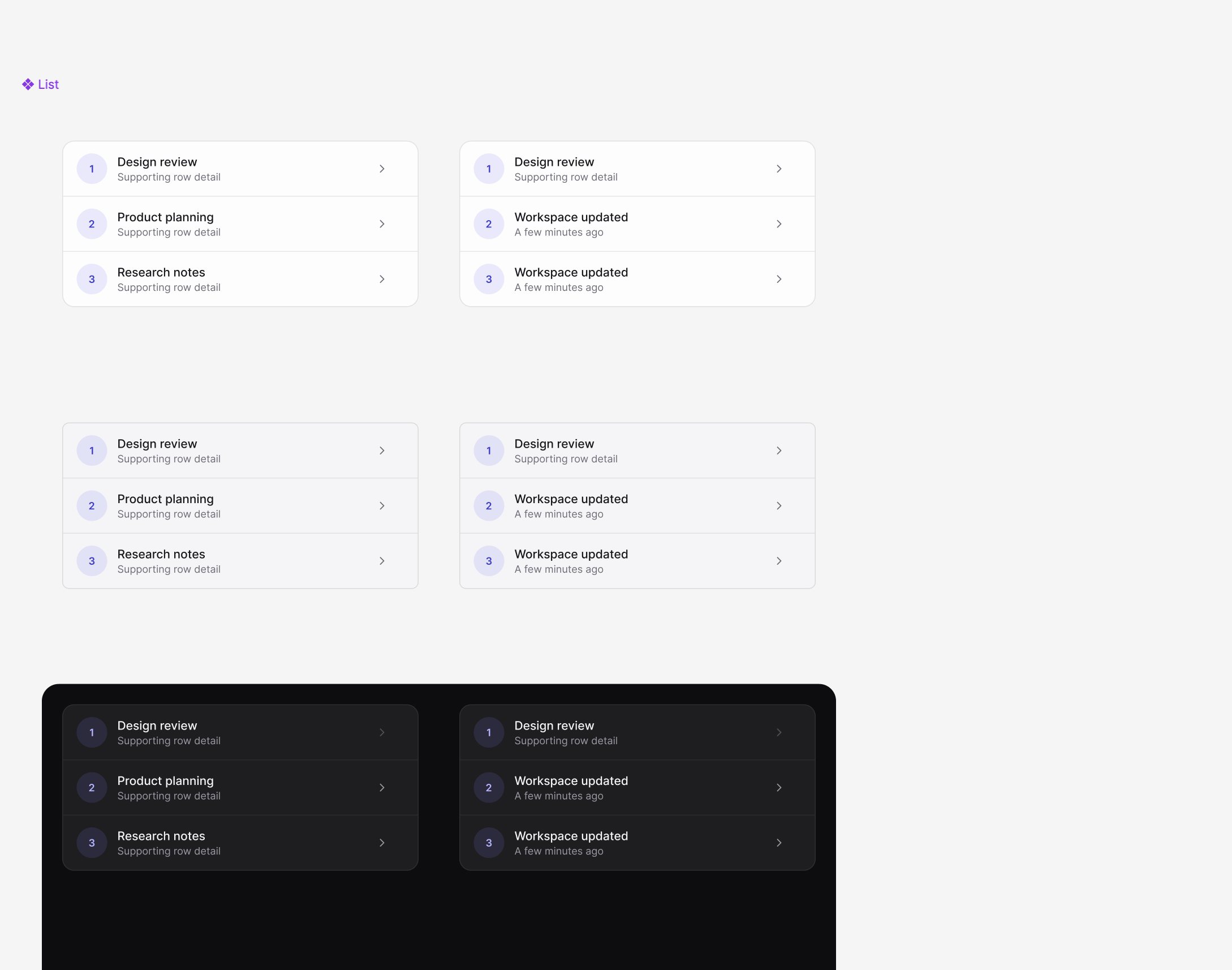Click 'A few minutes ago' in row 3, dark card
This screenshot has width=1232, height=970.
[558, 851]
